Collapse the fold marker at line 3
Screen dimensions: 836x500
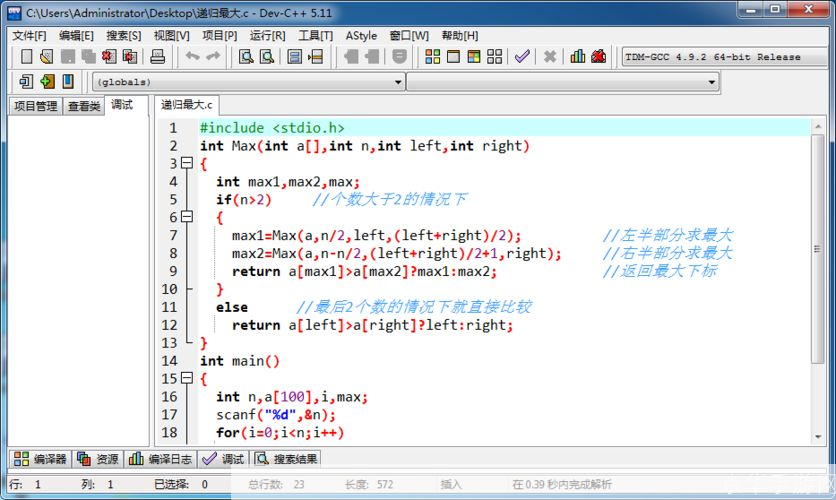point(187,163)
